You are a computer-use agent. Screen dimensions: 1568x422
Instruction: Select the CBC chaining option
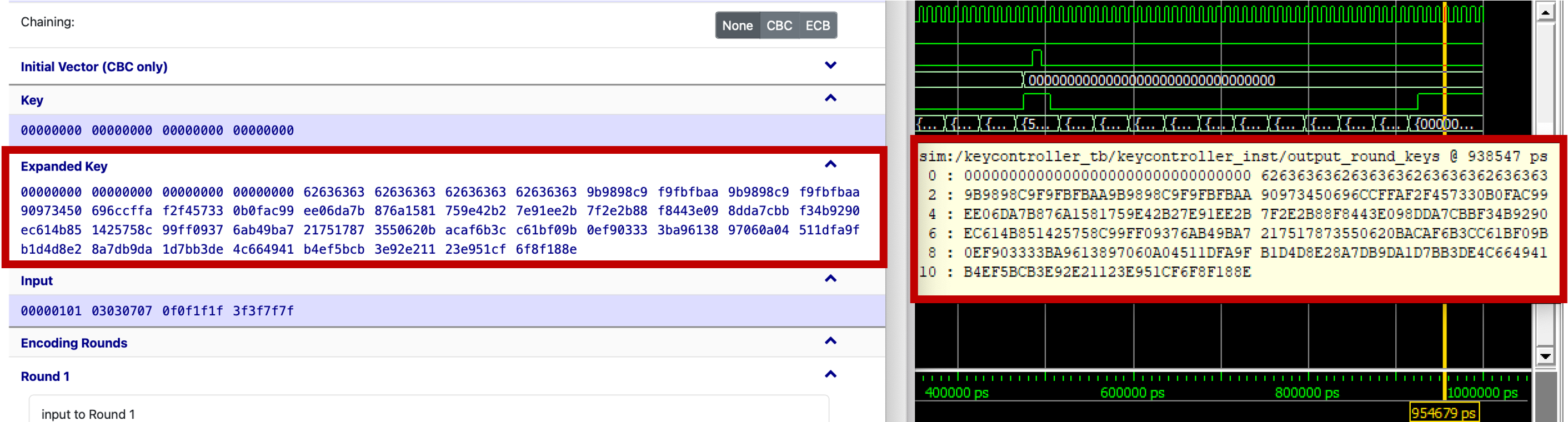tap(779, 26)
